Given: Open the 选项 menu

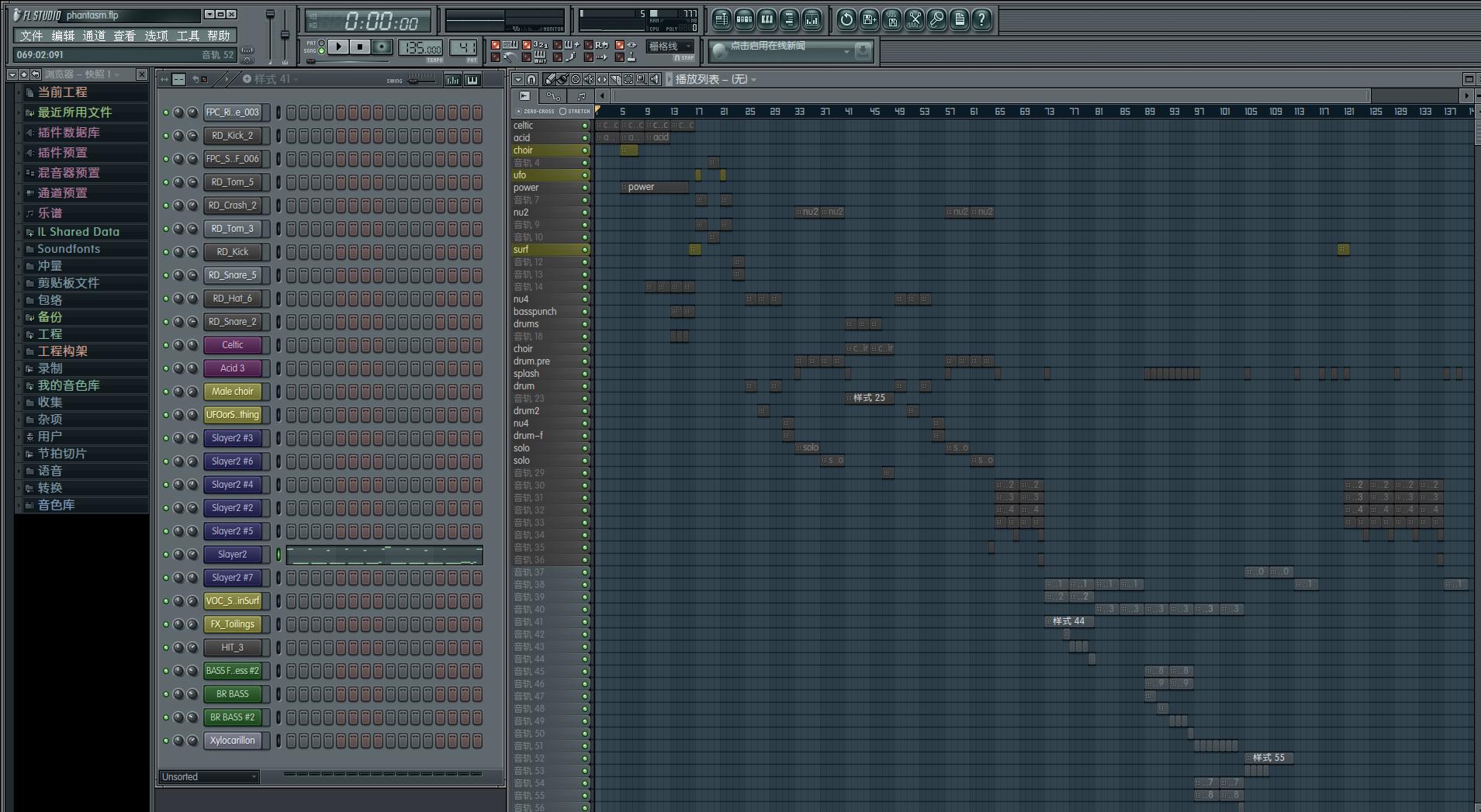Looking at the screenshot, I should 156,36.
